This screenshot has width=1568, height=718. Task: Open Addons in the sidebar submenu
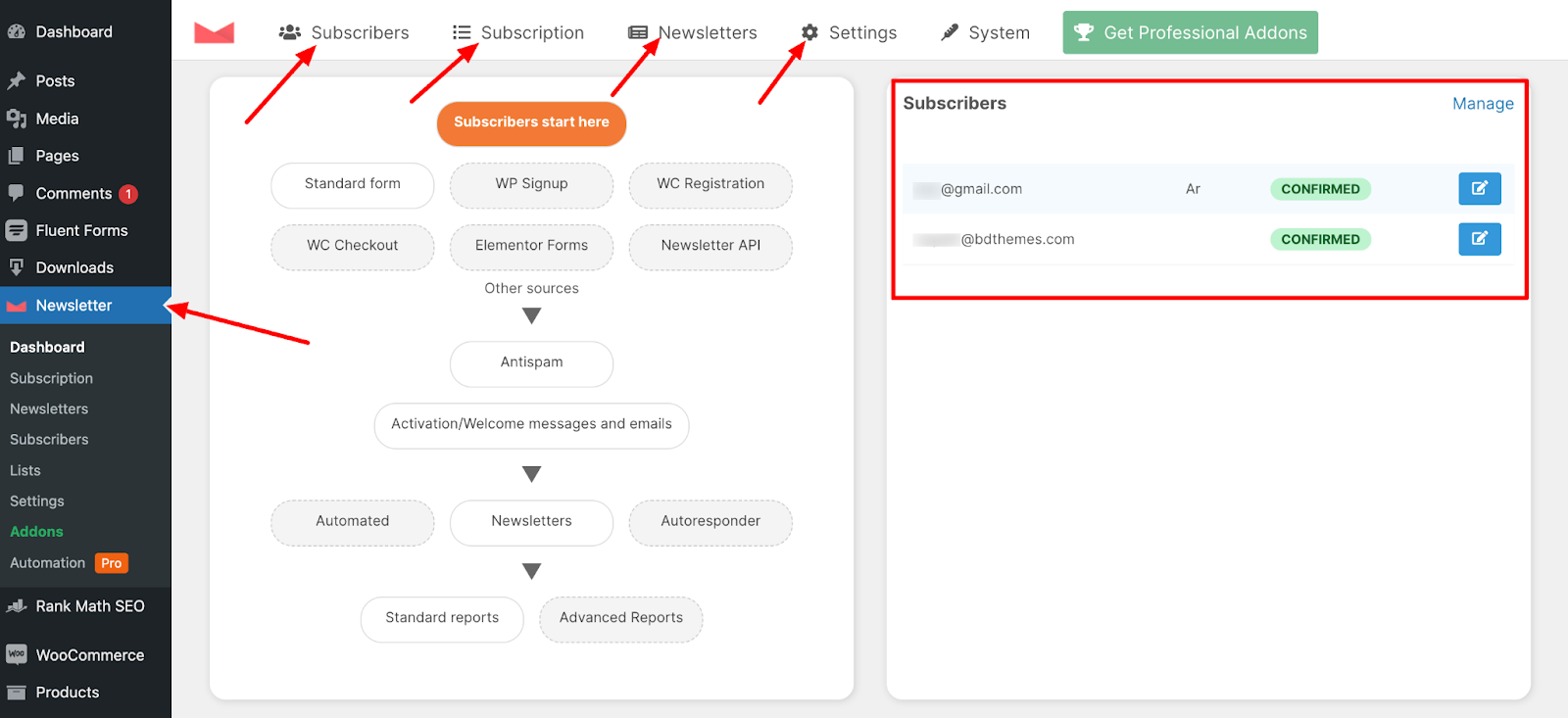pos(36,531)
